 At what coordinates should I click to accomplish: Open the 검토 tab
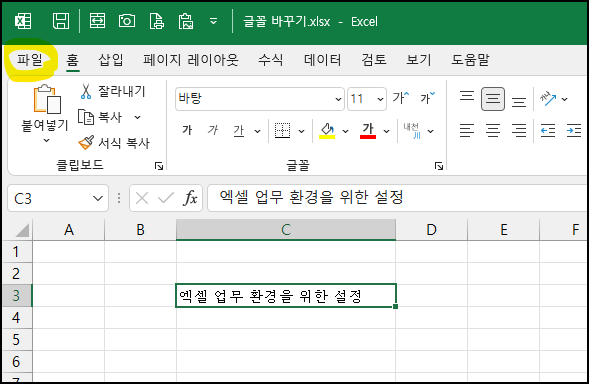coord(374,59)
